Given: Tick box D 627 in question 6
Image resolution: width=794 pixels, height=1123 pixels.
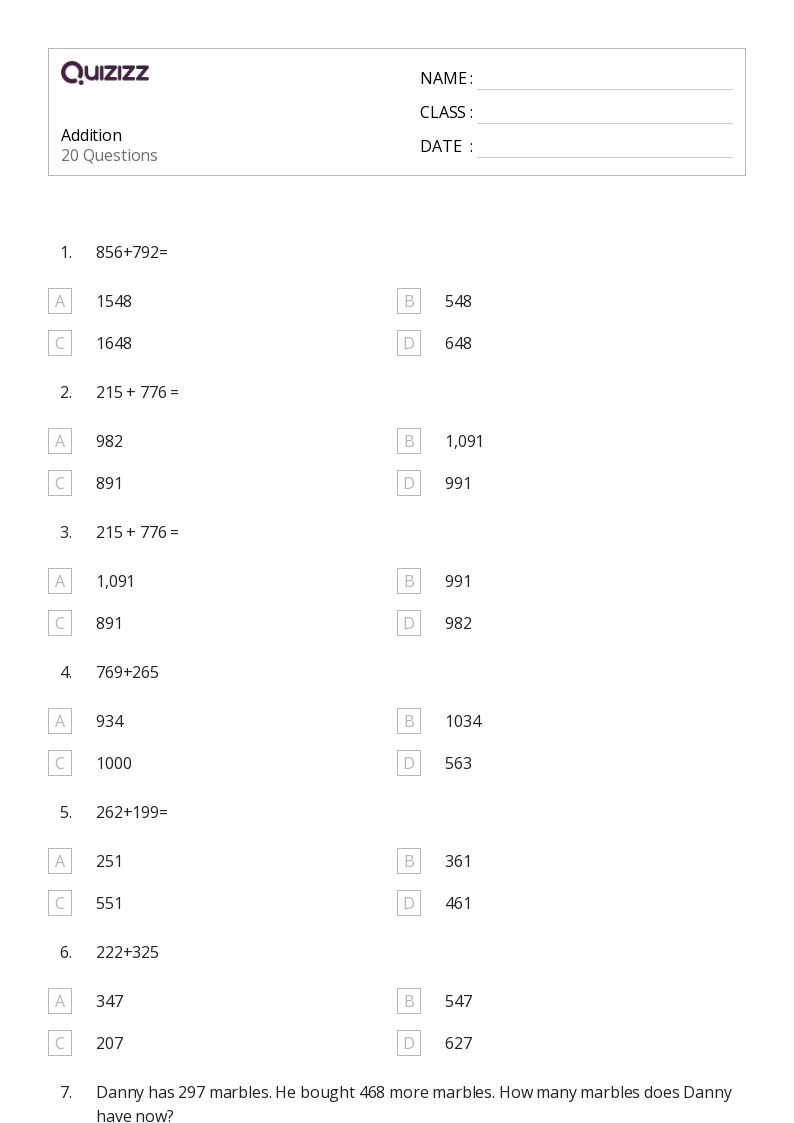Looking at the screenshot, I should click(x=409, y=1044).
